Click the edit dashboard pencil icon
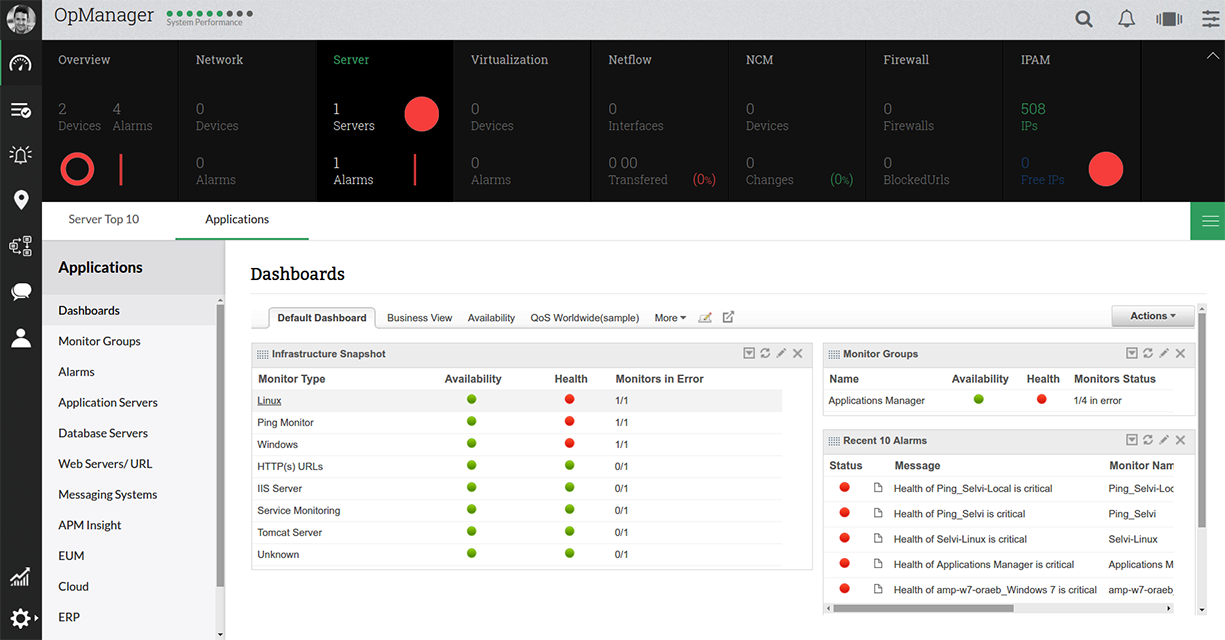Screen dimensions: 1225x640 705,317
